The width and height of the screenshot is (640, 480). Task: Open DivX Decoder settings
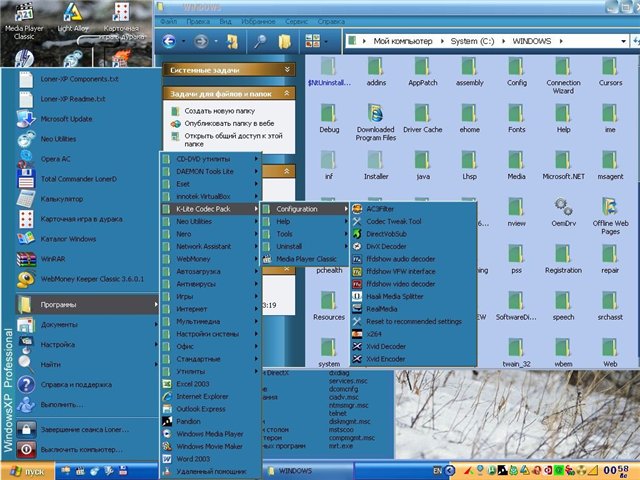[x=413, y=247]
